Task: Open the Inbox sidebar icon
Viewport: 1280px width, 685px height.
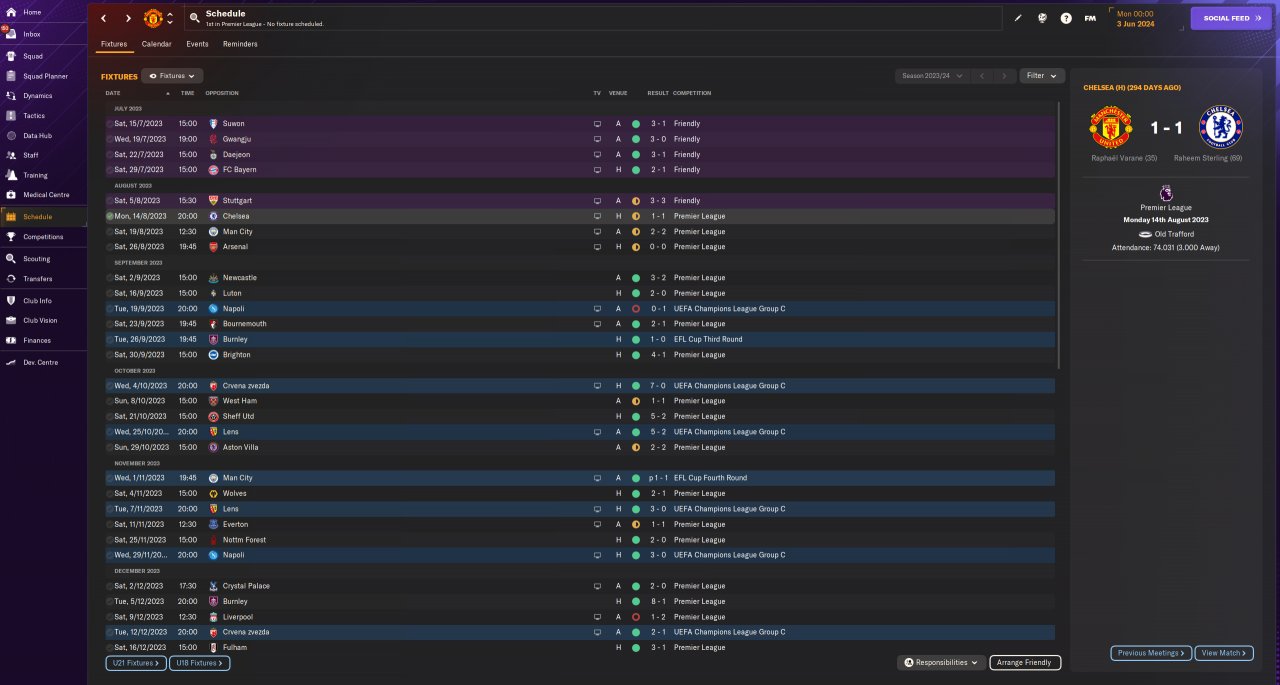Action: pyautogui.click(x=10, y=34)
